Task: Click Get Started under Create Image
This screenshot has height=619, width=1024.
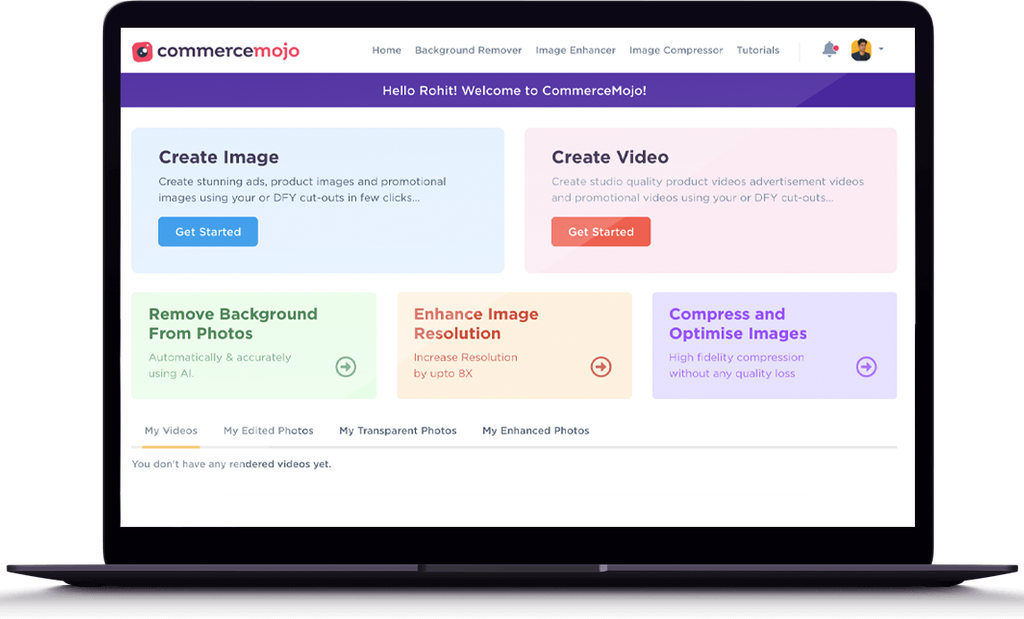Action: click(208, 232)
